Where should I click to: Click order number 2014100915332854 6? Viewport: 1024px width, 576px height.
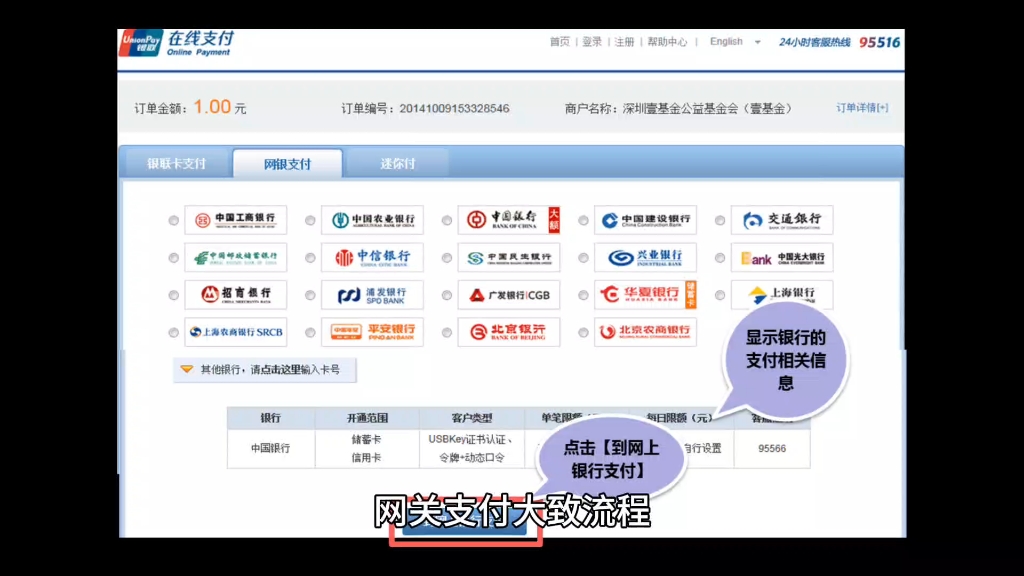pos(454,108)
